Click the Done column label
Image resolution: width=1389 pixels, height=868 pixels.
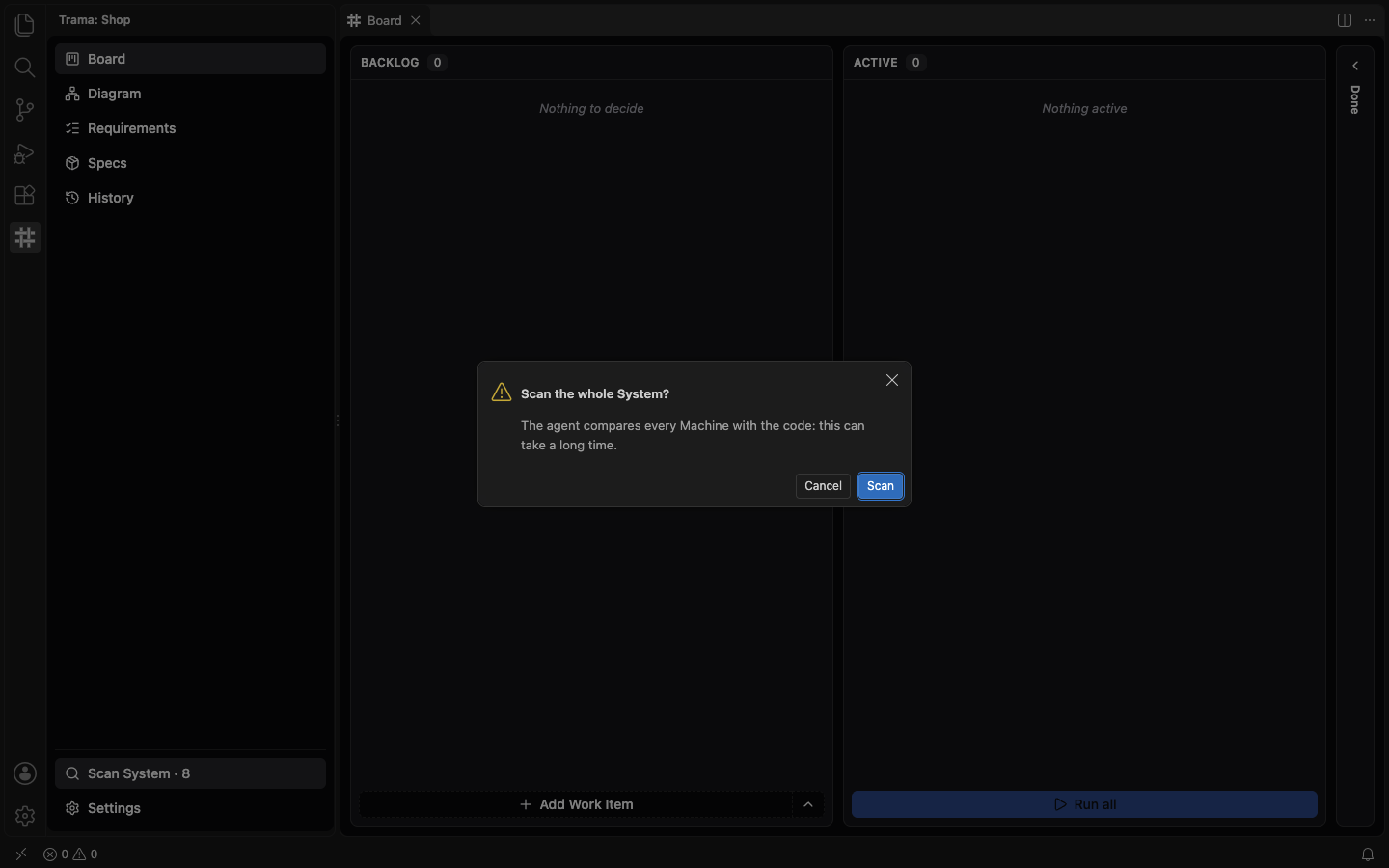tap(1355, 100)
